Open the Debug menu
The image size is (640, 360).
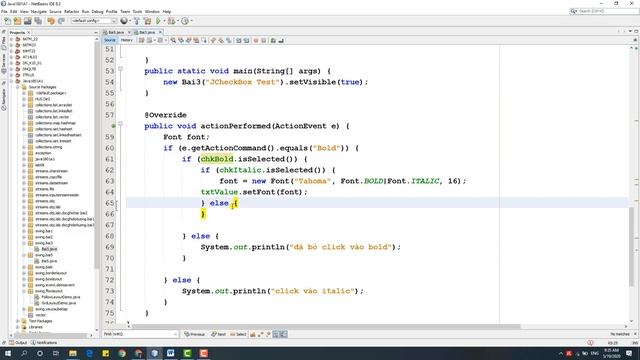coord(97,11)
